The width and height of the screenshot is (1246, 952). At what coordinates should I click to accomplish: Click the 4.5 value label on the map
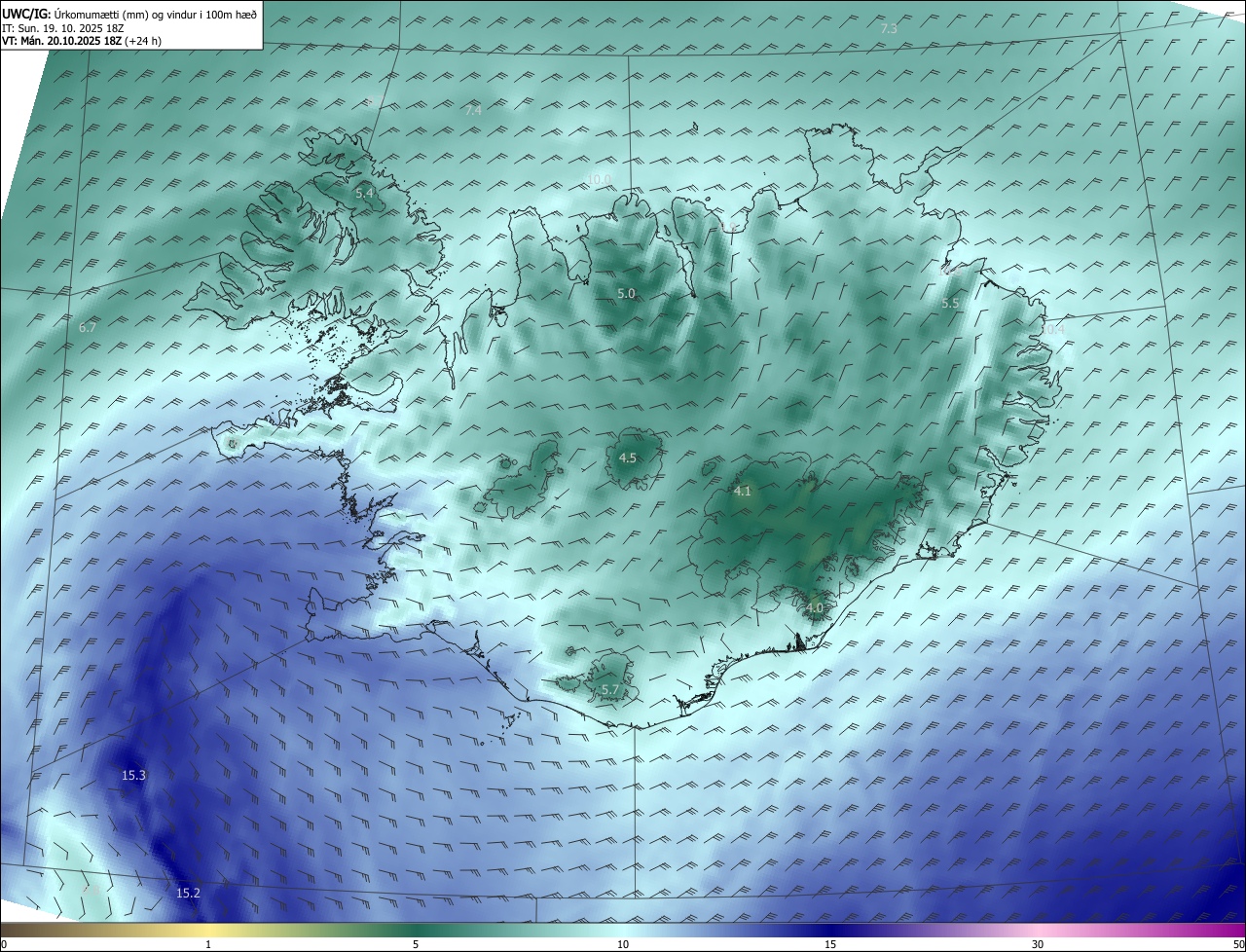[628, 458]
